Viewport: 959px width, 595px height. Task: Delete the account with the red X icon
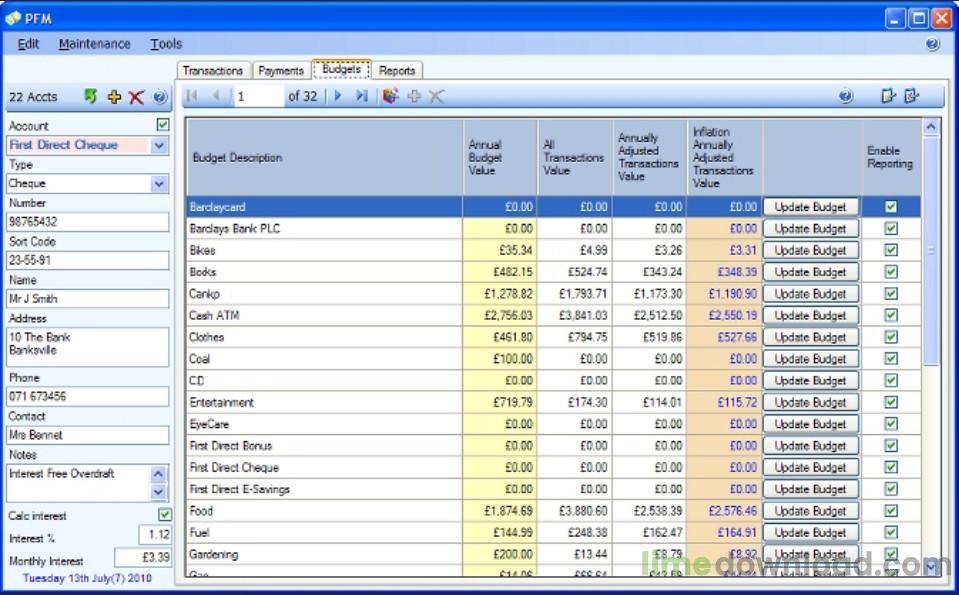(136, 97)
